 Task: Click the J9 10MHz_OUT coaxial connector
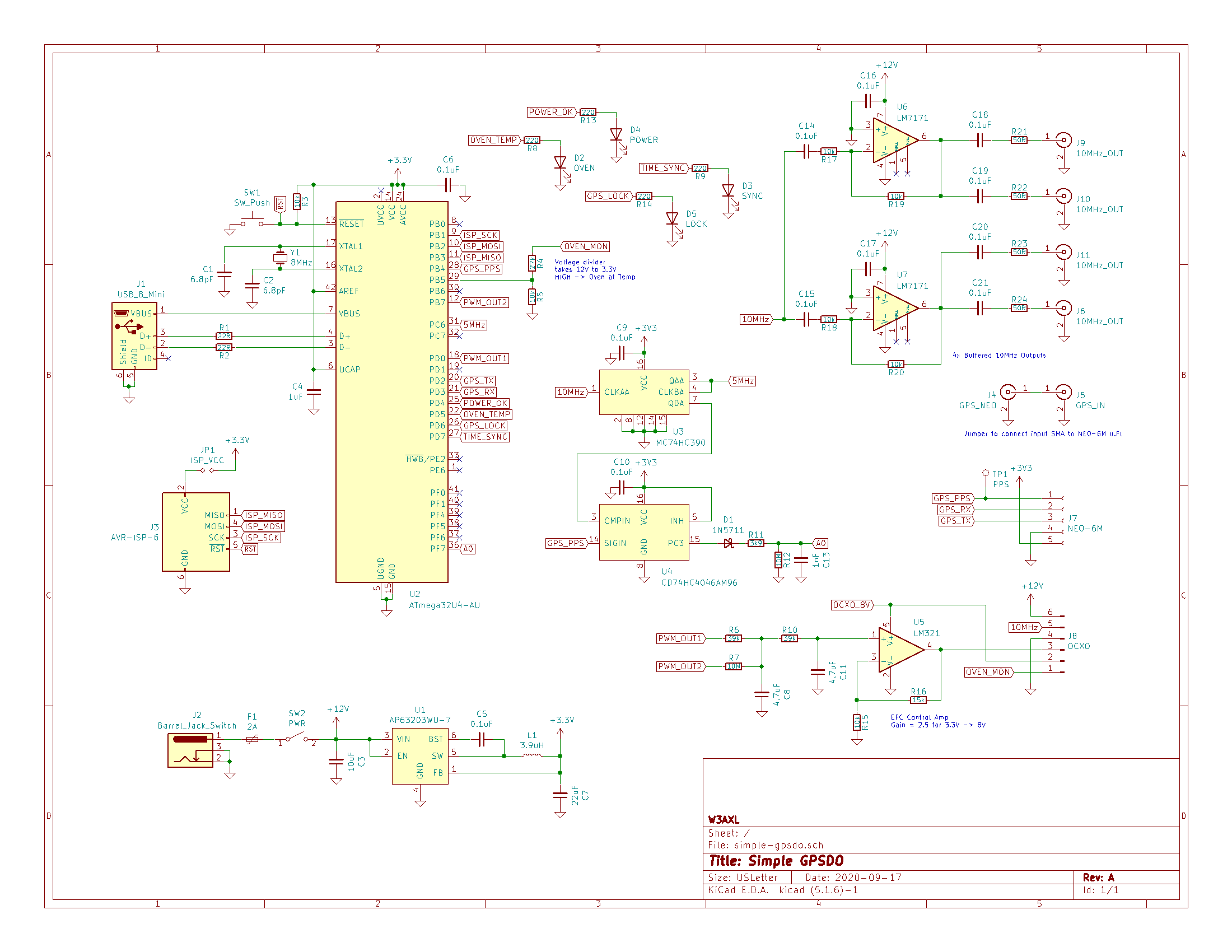[x=1063, y=140]
